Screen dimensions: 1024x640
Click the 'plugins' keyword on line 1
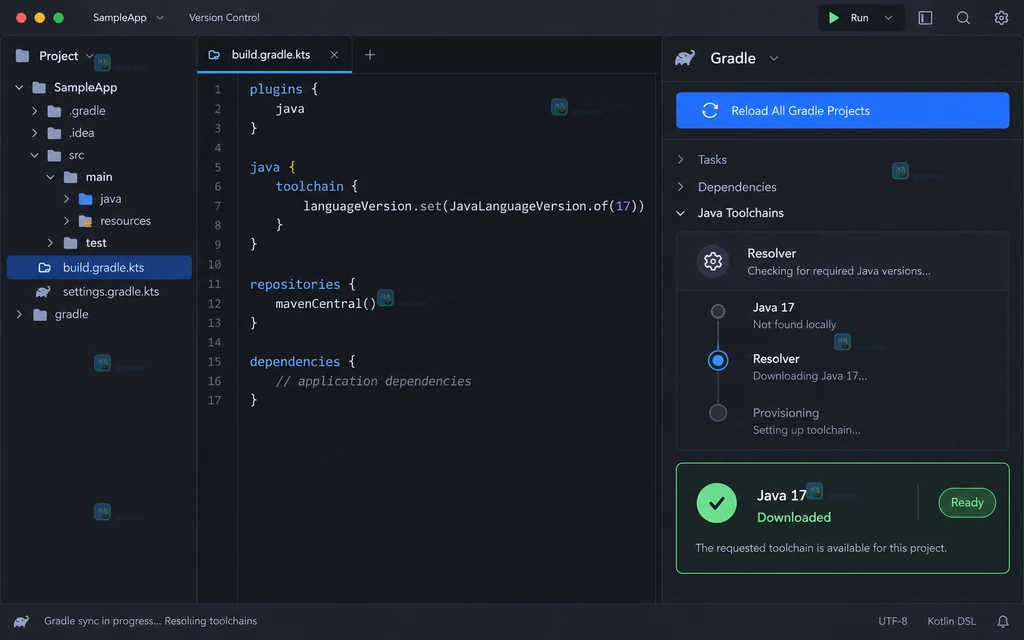[x=276, y=89]
